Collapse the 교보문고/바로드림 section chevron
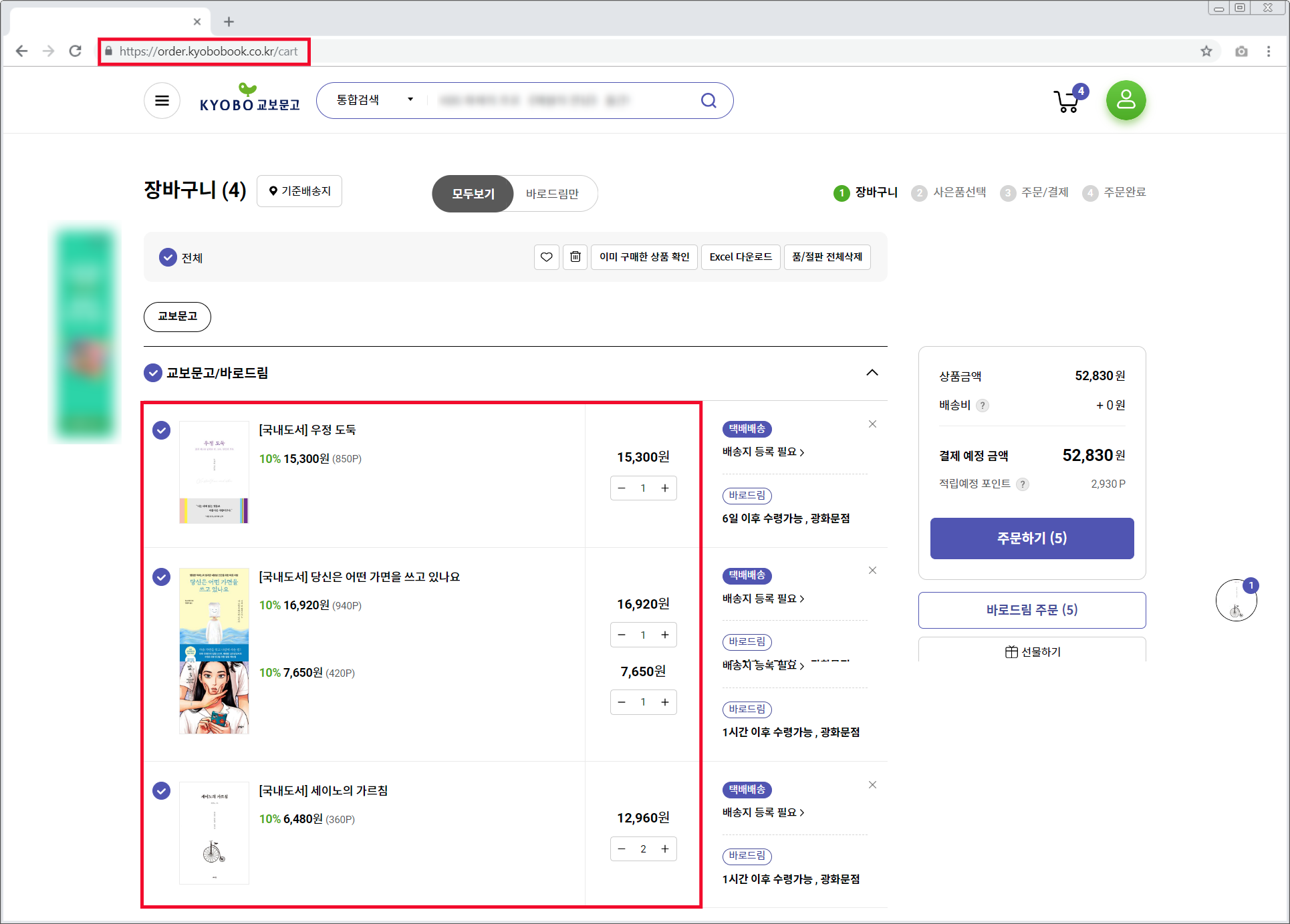 [x=872, y=373]
